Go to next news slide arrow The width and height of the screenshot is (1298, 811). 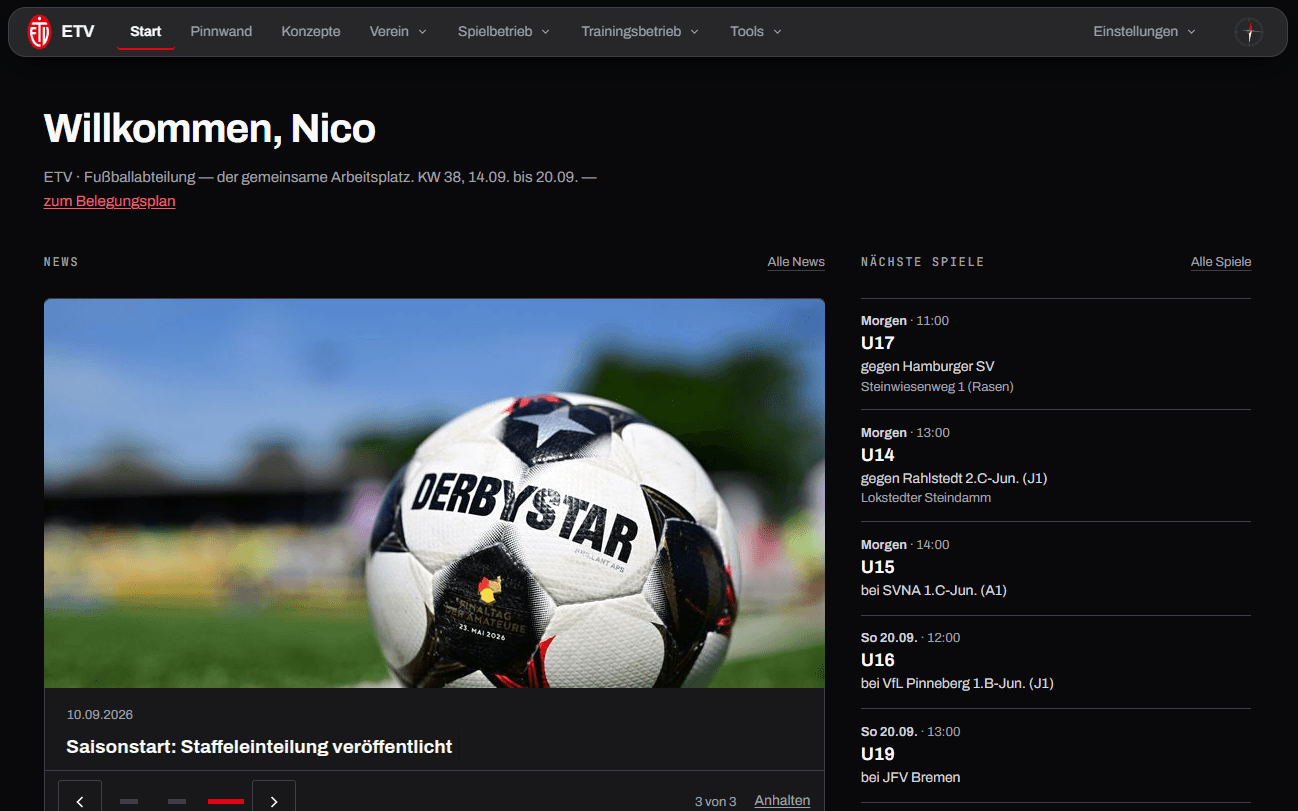pyautogui.click(x=274, y=801)
